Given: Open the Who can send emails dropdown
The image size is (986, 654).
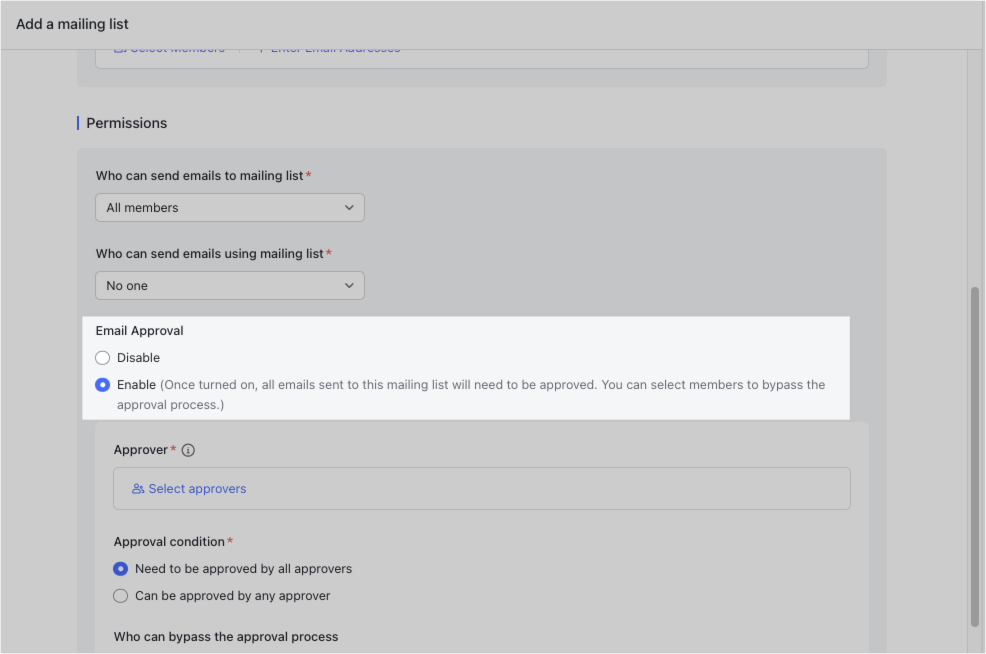Looking at the screenshot, I should click(229, 207).
